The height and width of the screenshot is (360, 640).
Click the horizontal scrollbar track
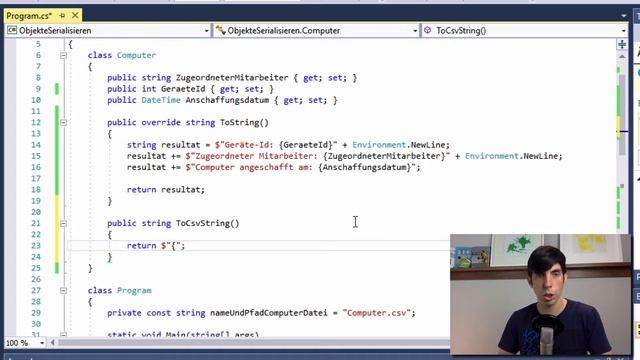point(253,343)
